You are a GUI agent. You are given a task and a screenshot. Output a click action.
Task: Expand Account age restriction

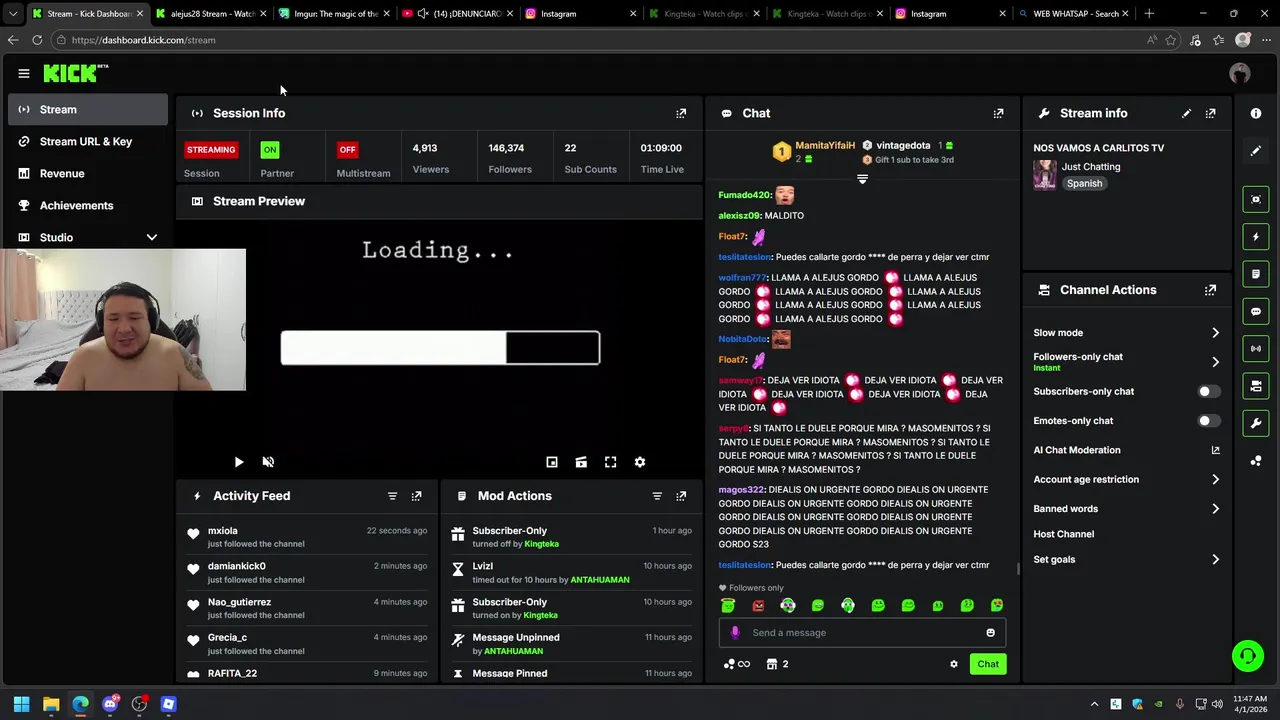click(1215, 480)
